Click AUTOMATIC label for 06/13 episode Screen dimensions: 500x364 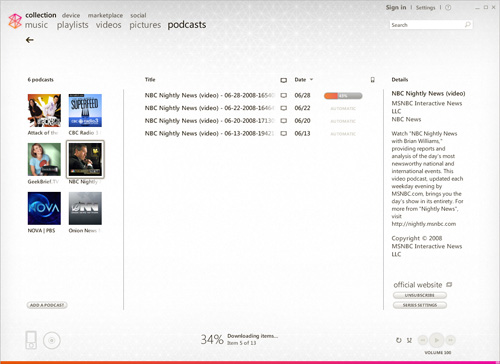tap(343, 134)
